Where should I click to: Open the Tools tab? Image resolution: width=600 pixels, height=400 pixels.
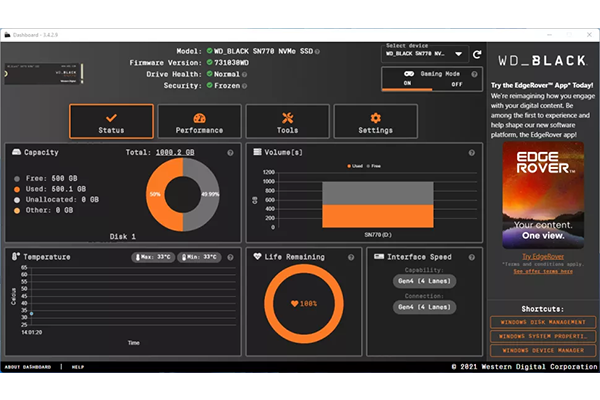tap(287, 122)
